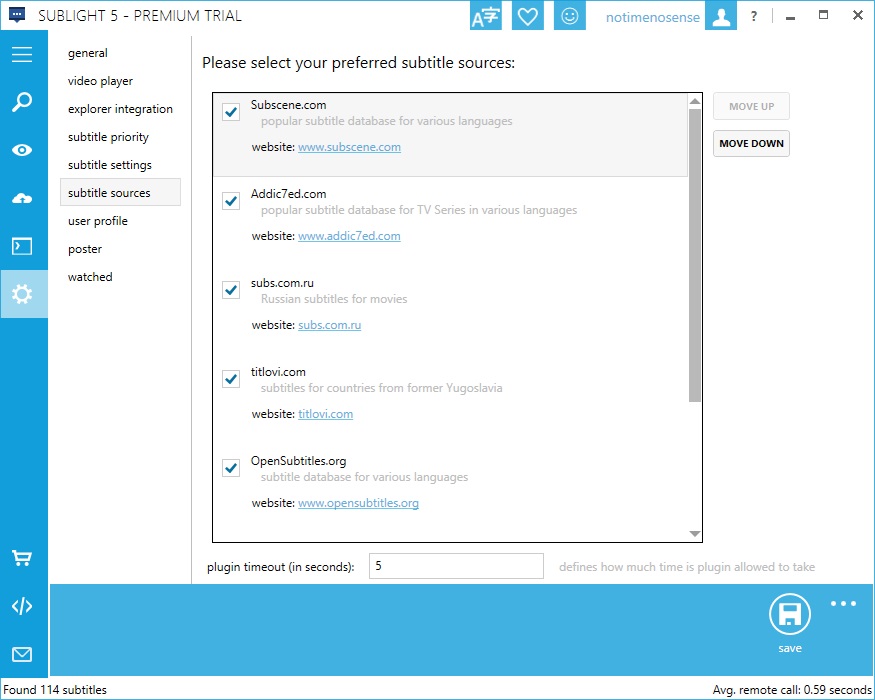Save settings with the floppy disk icon
This screenshot has width=875, height=700.
pyautogui.click(x=790, y=614)
